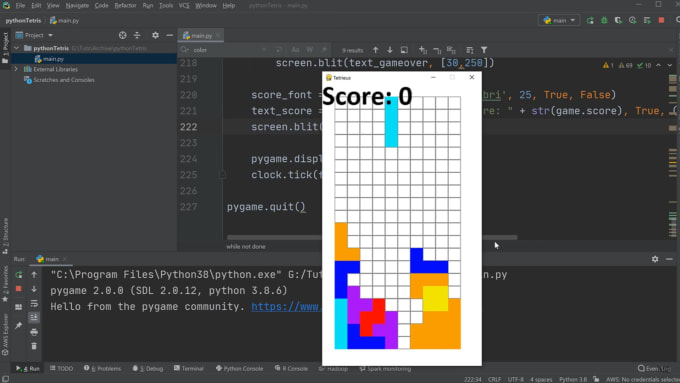Click Restore Layout icon in Run tool window
This screenshot has width=680, height=383.
point(19,307)
